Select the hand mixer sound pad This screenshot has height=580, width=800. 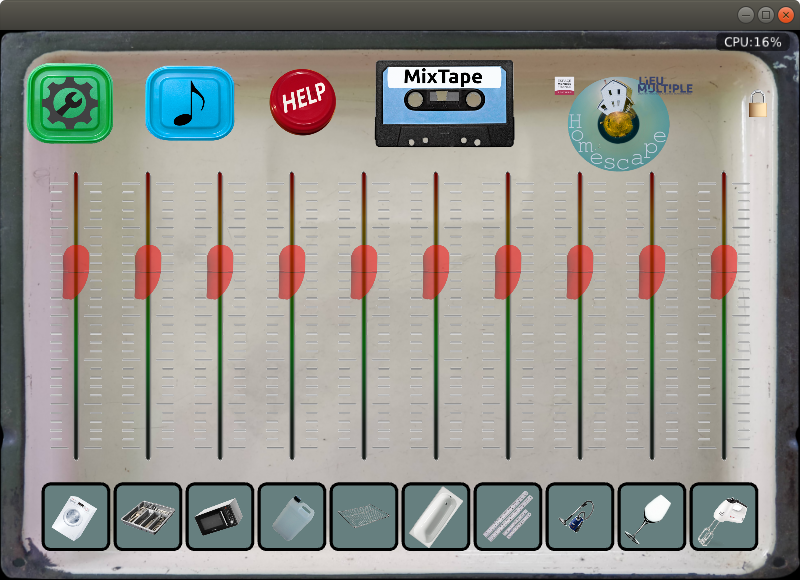(723, 516)
